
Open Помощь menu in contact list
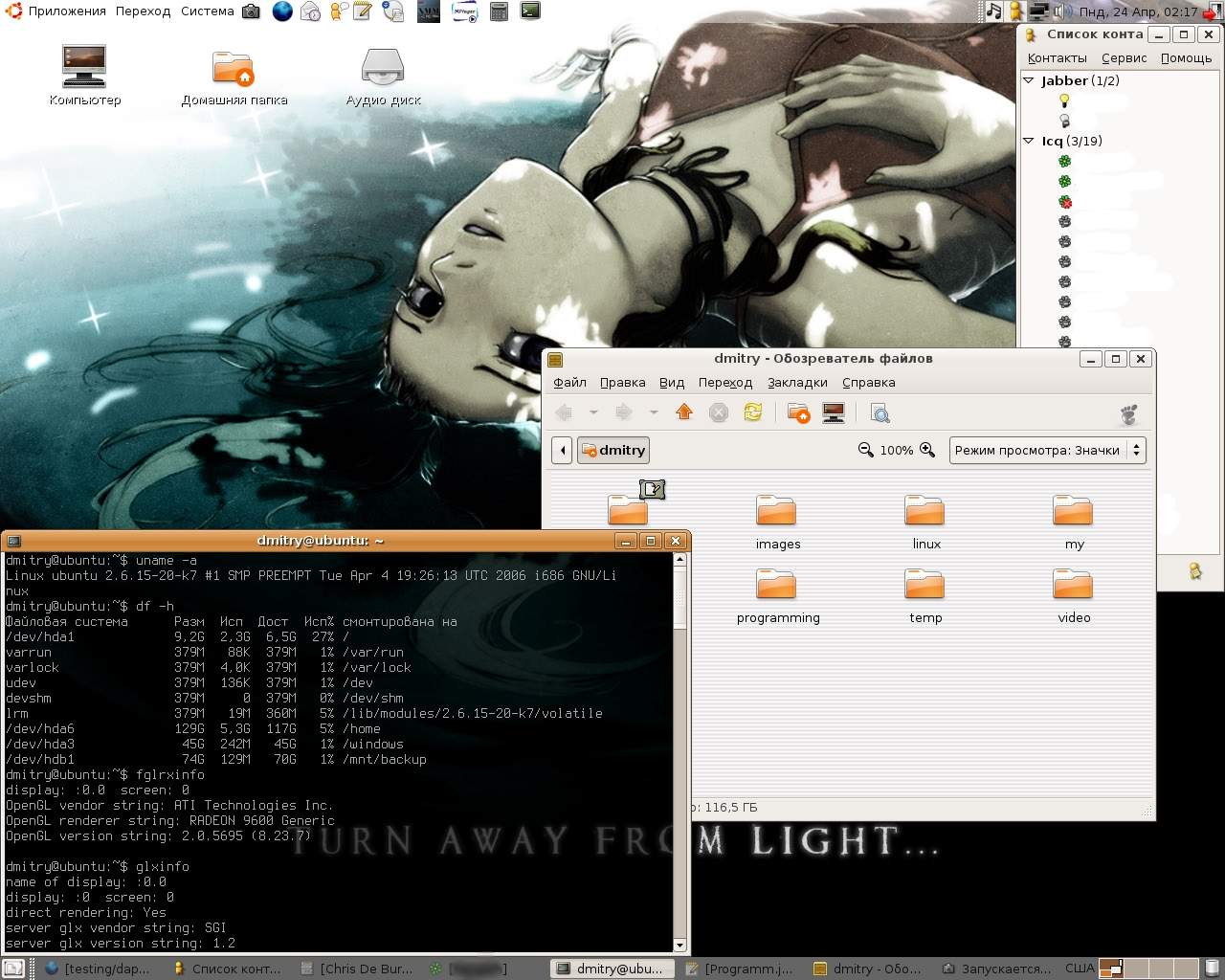click(1186, 57)
